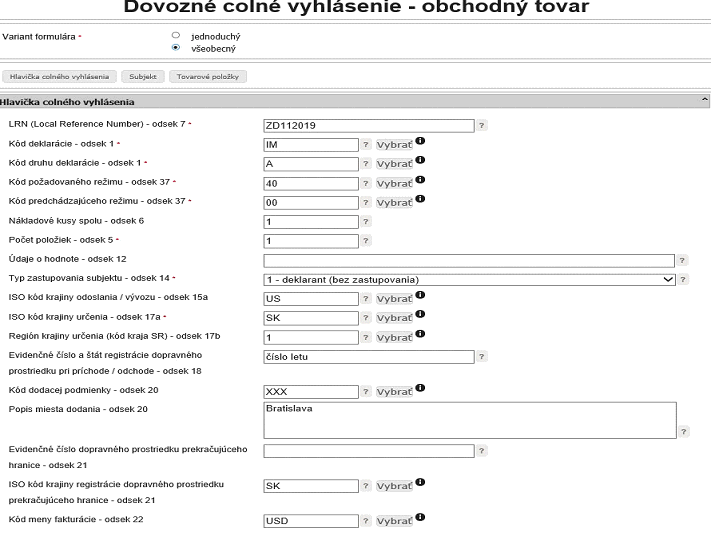712x533 pixels.
Task: Open help icon for Kód deklarácie
Action: (366, 144)
